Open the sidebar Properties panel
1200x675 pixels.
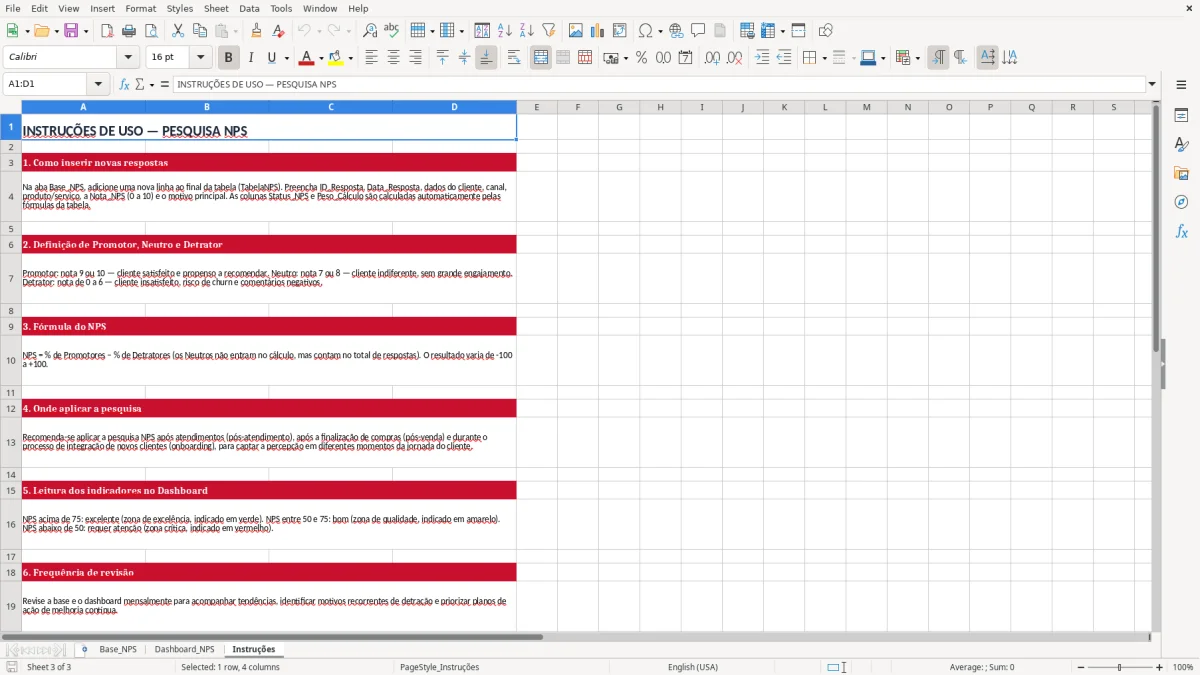click(1181, 116)
